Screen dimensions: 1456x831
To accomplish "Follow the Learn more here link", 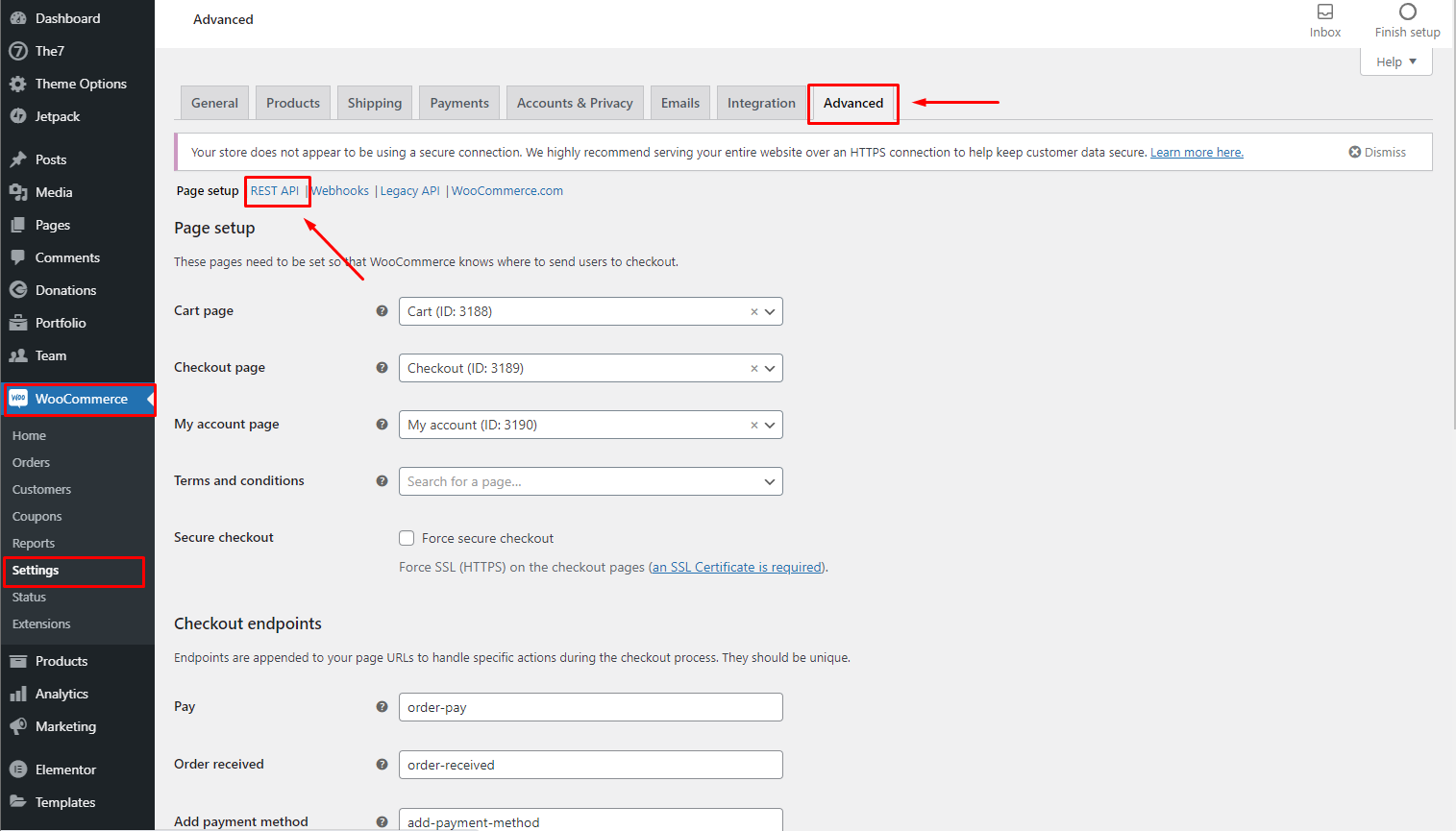I will click(x=1197, y=152).
